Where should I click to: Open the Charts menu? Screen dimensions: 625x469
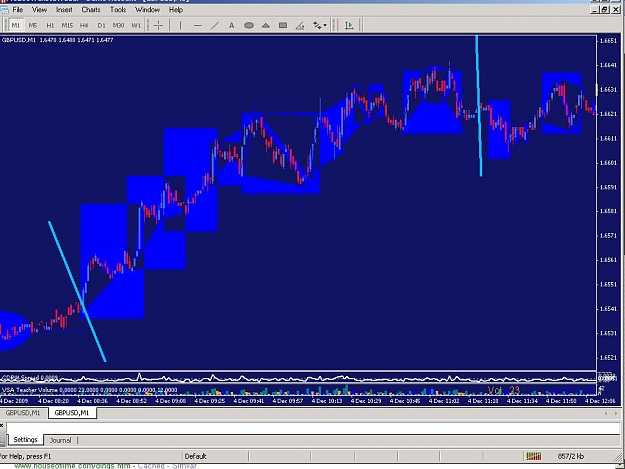click(91, 10)
